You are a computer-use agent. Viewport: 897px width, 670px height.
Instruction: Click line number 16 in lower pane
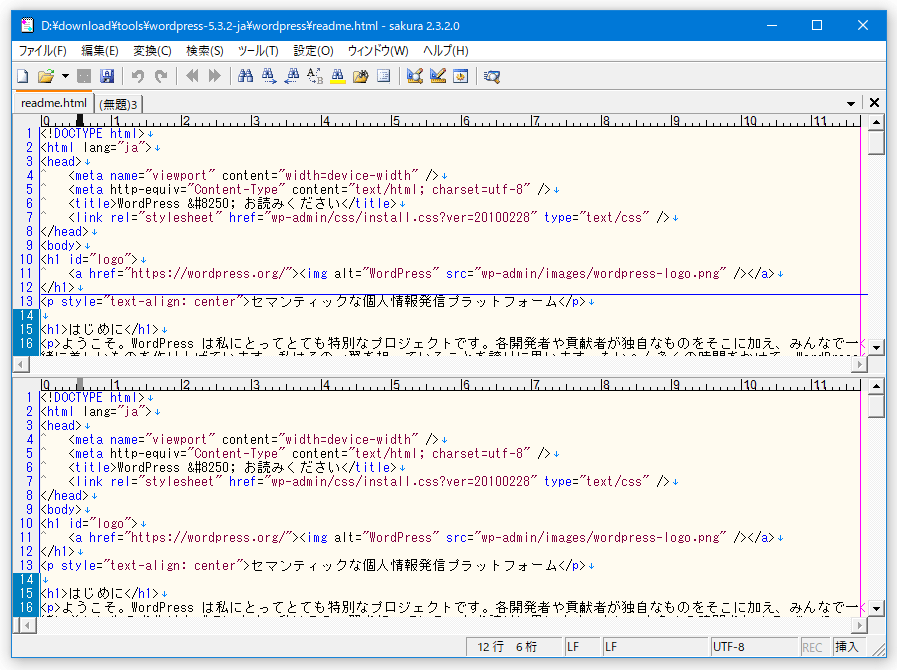click(26, 607)
